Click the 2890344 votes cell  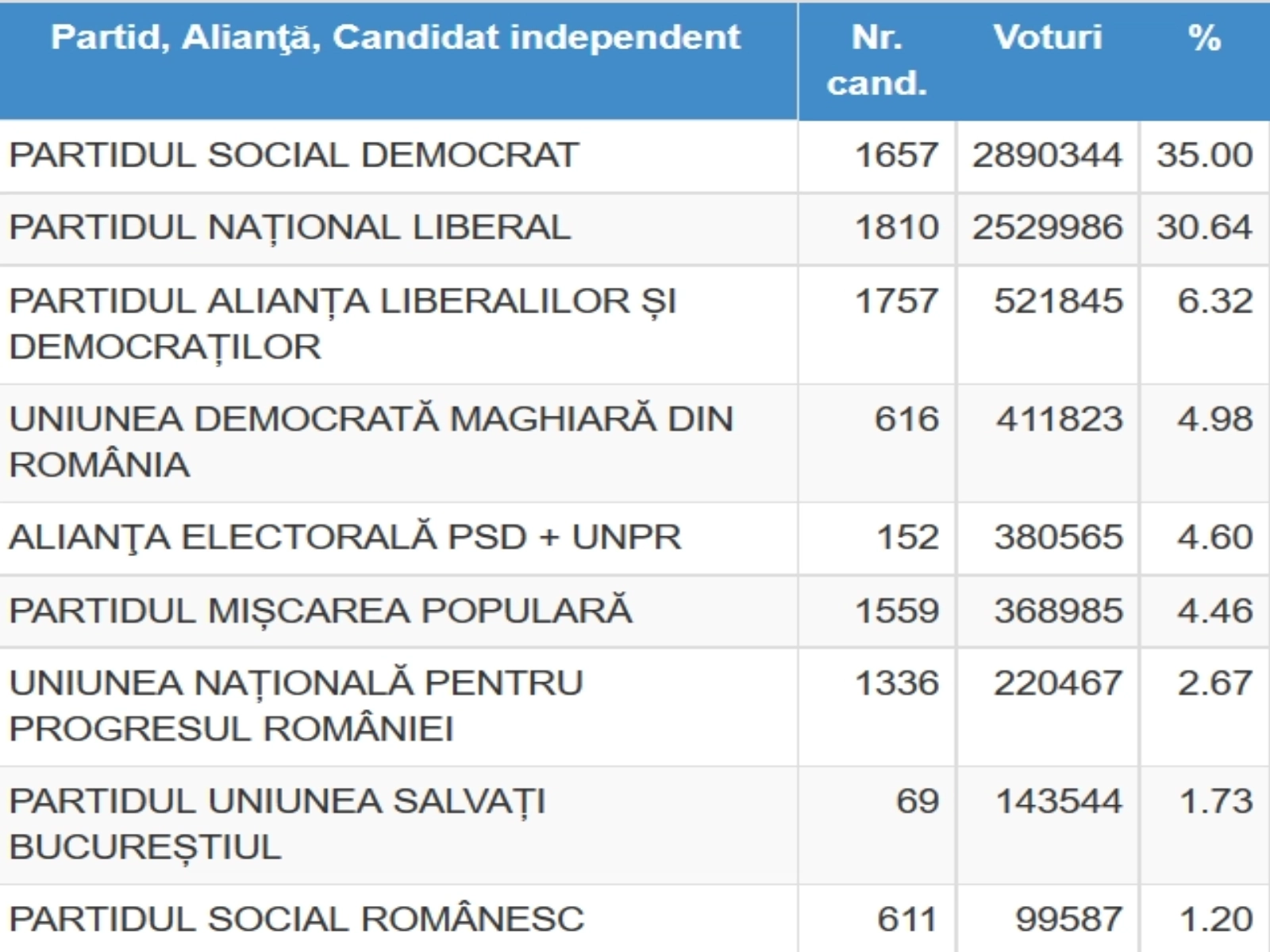point(1047,155)
